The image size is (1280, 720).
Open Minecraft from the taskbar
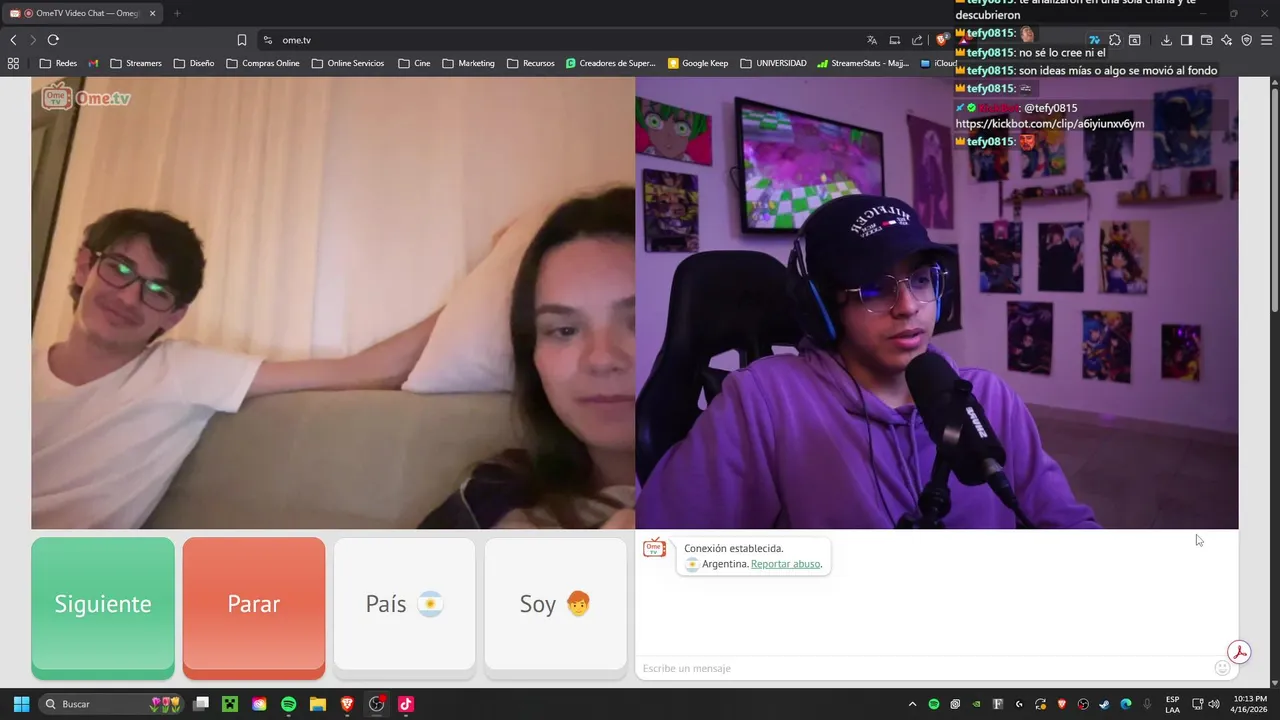point(230,704)
